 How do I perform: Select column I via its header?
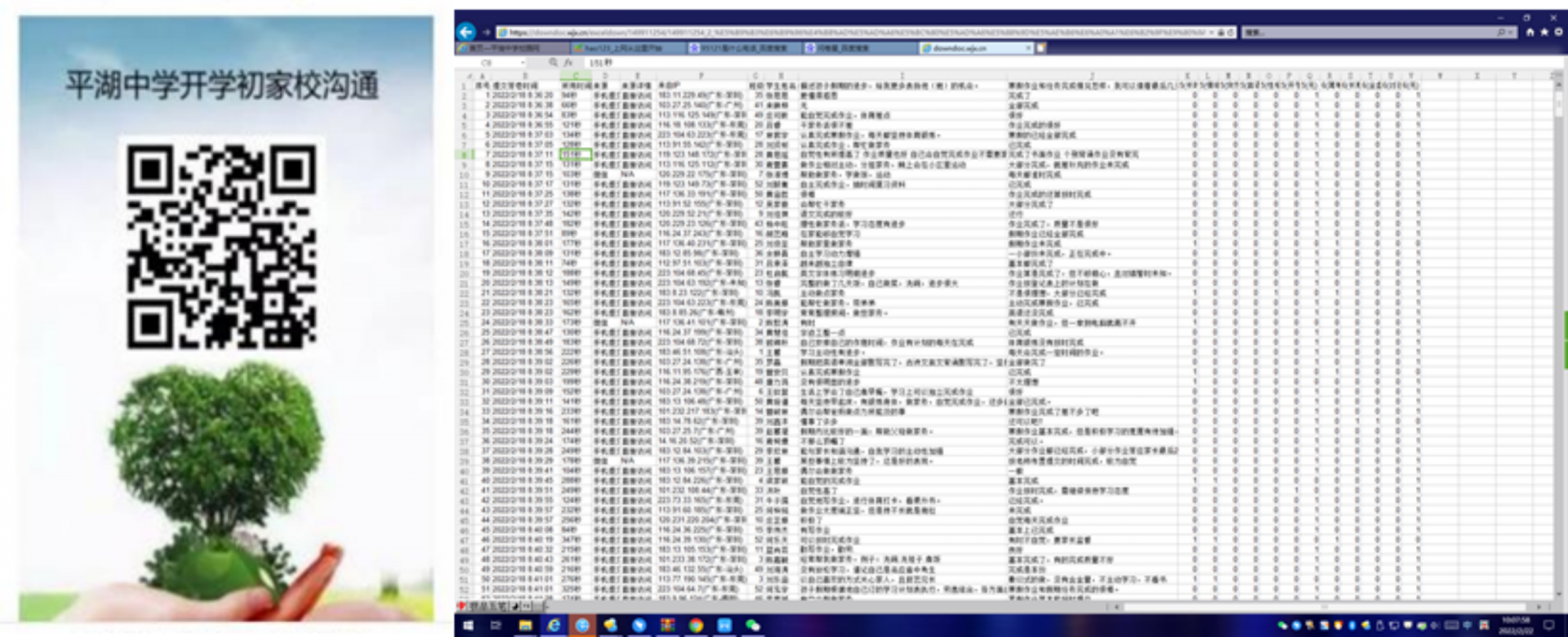[902, 76]
